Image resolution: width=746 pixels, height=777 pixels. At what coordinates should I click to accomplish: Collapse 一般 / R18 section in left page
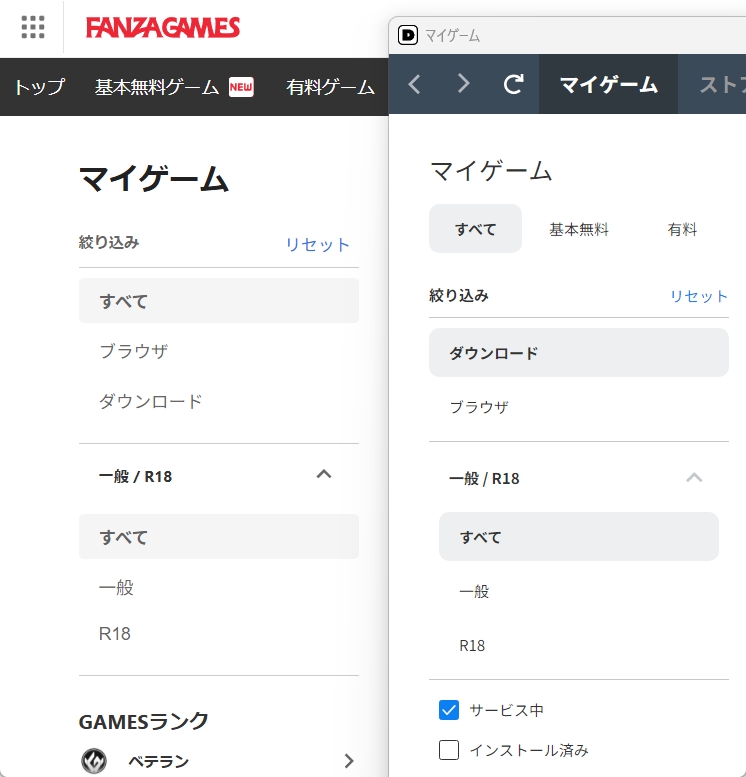[x=323, y=475]
